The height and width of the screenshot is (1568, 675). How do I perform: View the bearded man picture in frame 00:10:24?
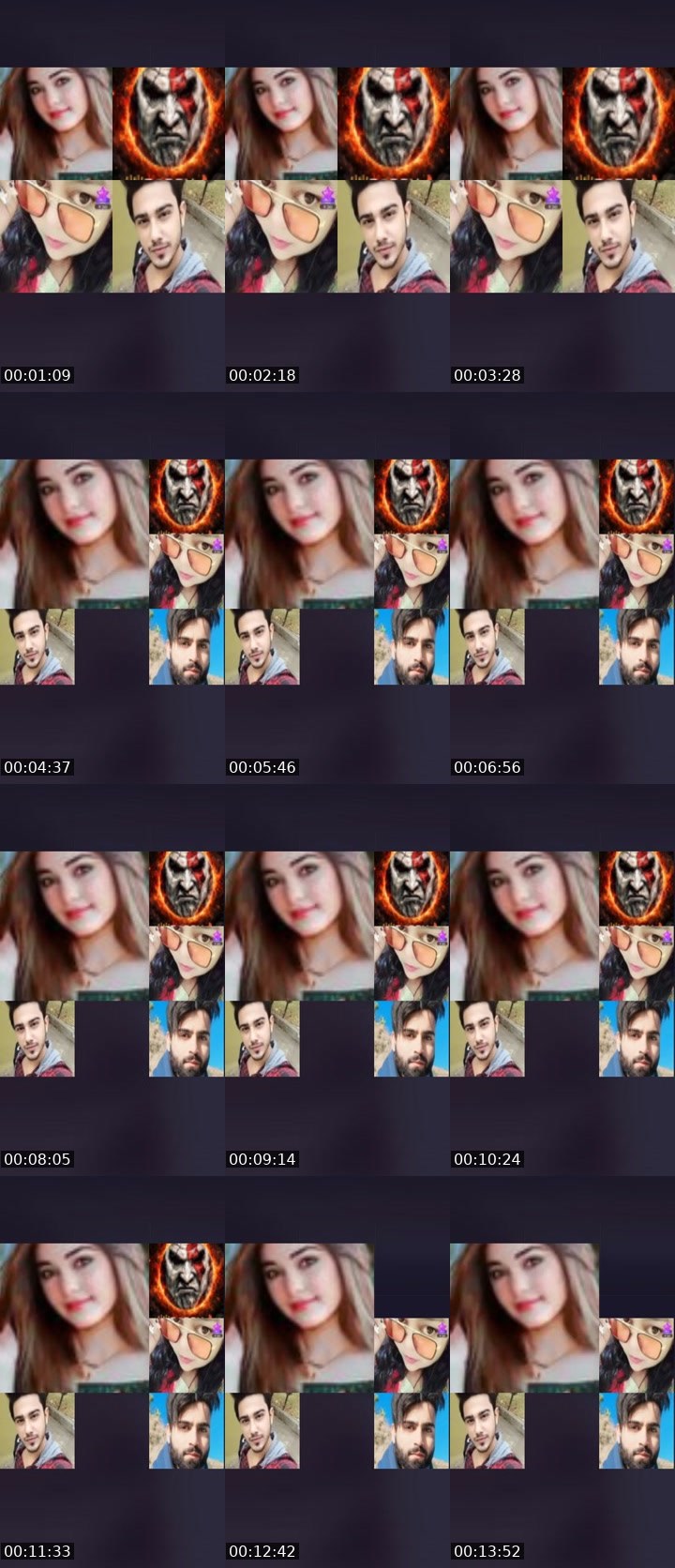click(x=637, y=1038)
